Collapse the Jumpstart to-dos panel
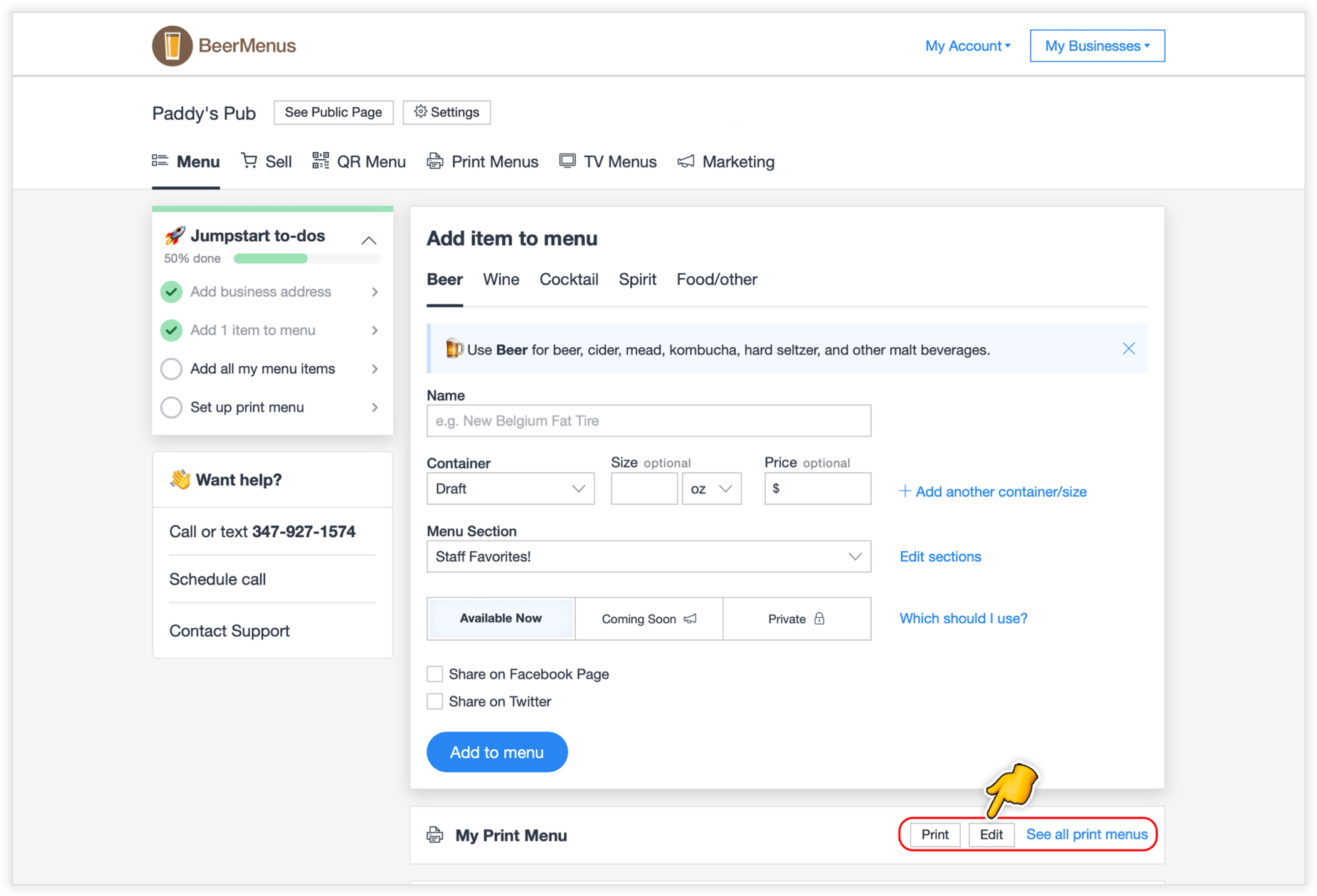Image resolution: width=1317 pixels, height=896 pixels. [x=369, y=240]
